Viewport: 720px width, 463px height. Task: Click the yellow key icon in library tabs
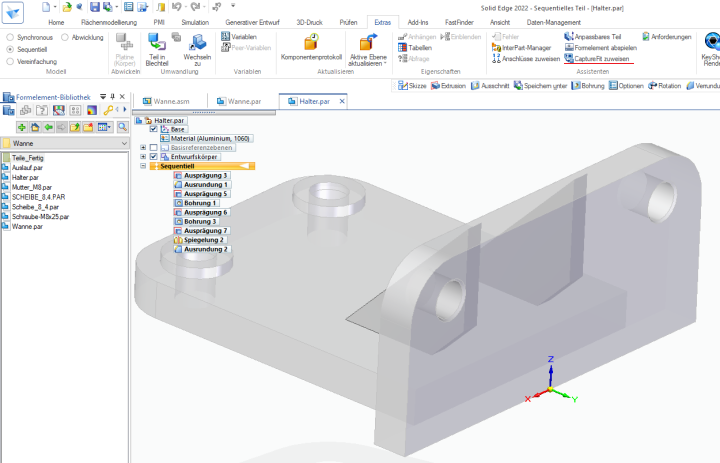pyautogui.click(x=108, y=110)
